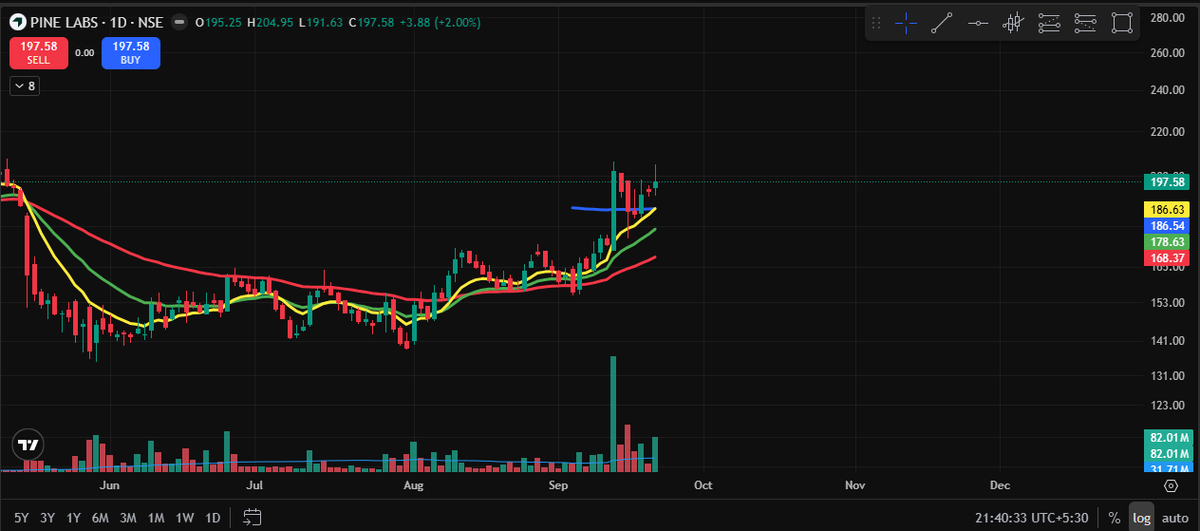Click the yellow 186.63 moving average label
Screen dimensions: 1200x531
1165,210
